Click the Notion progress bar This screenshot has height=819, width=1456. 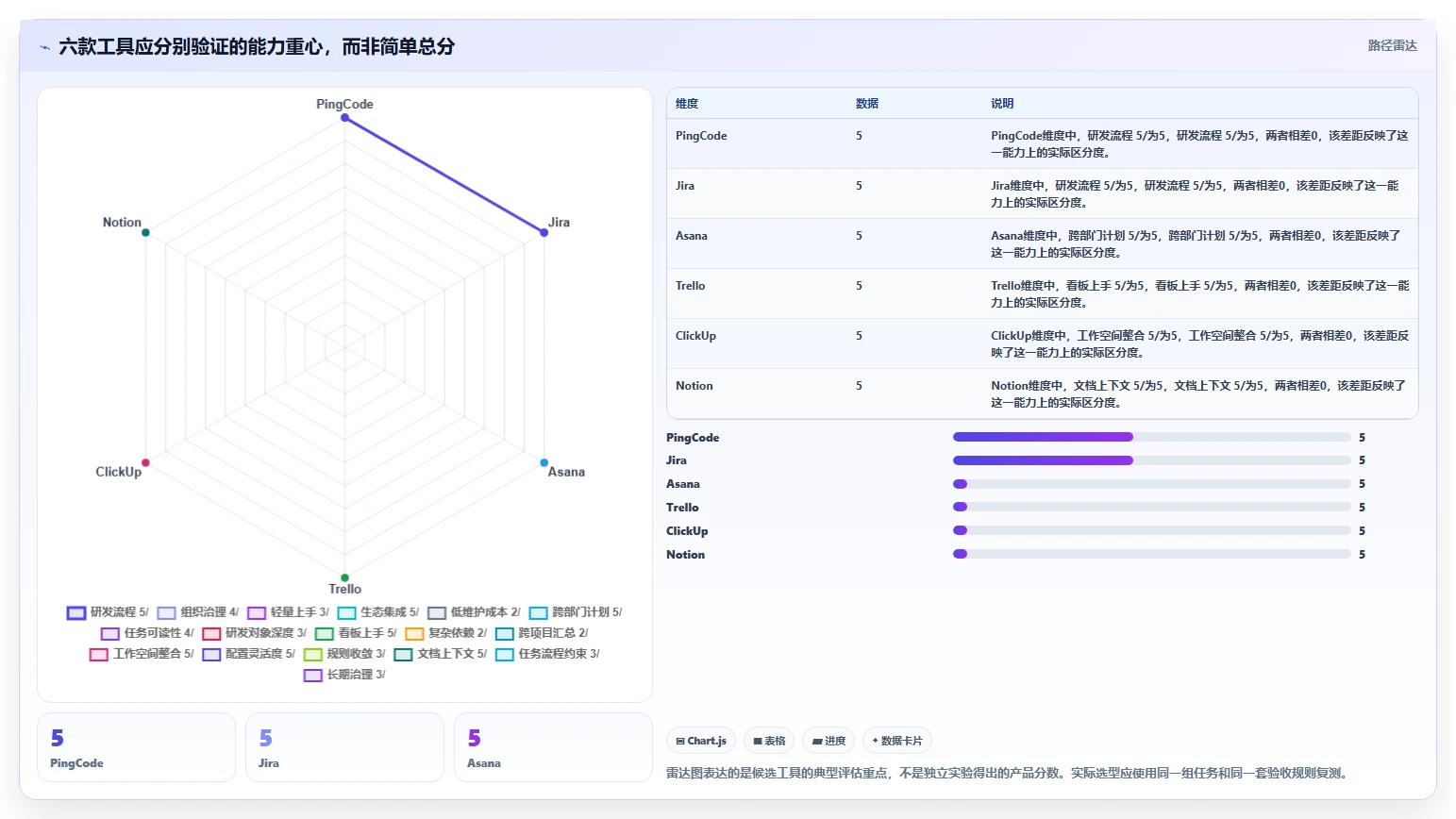1152,554
